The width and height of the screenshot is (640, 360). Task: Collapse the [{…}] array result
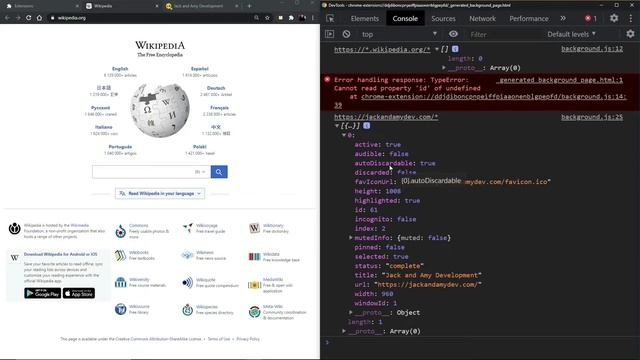pyautogui.click(x=337, y=126)
